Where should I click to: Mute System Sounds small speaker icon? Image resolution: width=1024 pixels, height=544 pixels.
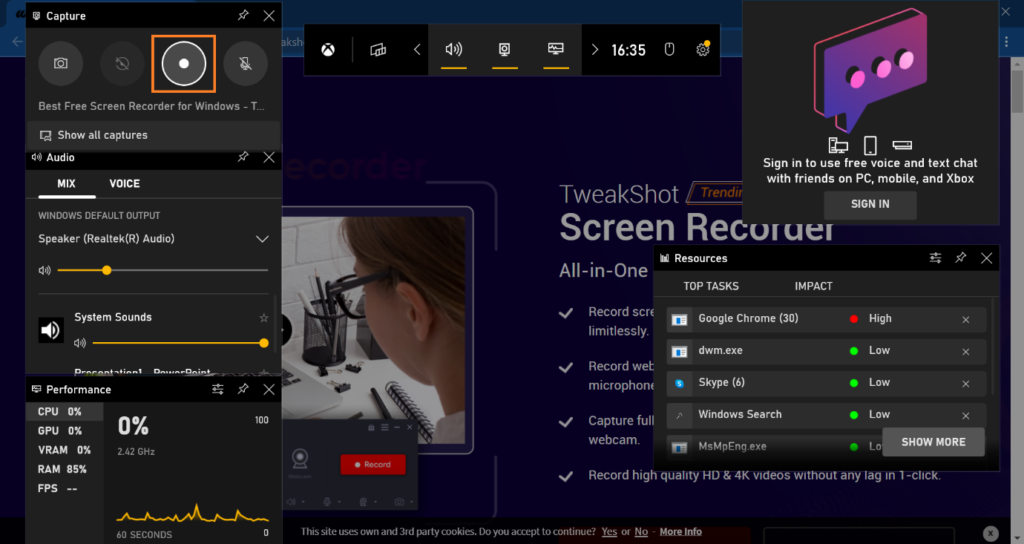click(x=80, y=343)
